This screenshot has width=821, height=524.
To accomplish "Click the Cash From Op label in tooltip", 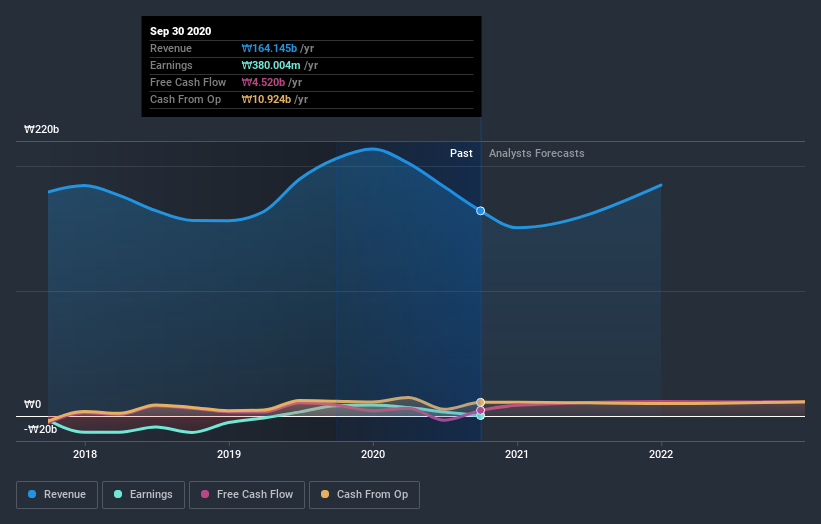I will pyautogui.click(x=185, y=99).
